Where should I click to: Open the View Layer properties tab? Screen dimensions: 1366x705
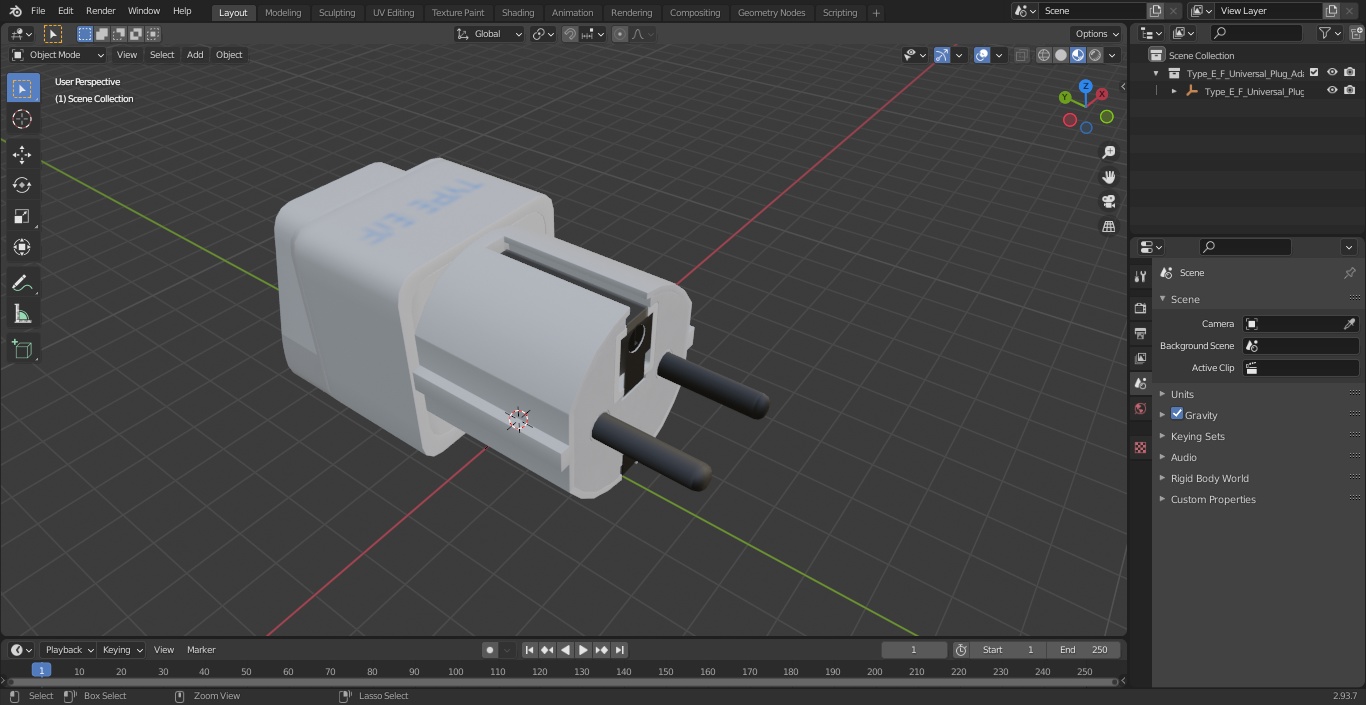coord(1140,358)
